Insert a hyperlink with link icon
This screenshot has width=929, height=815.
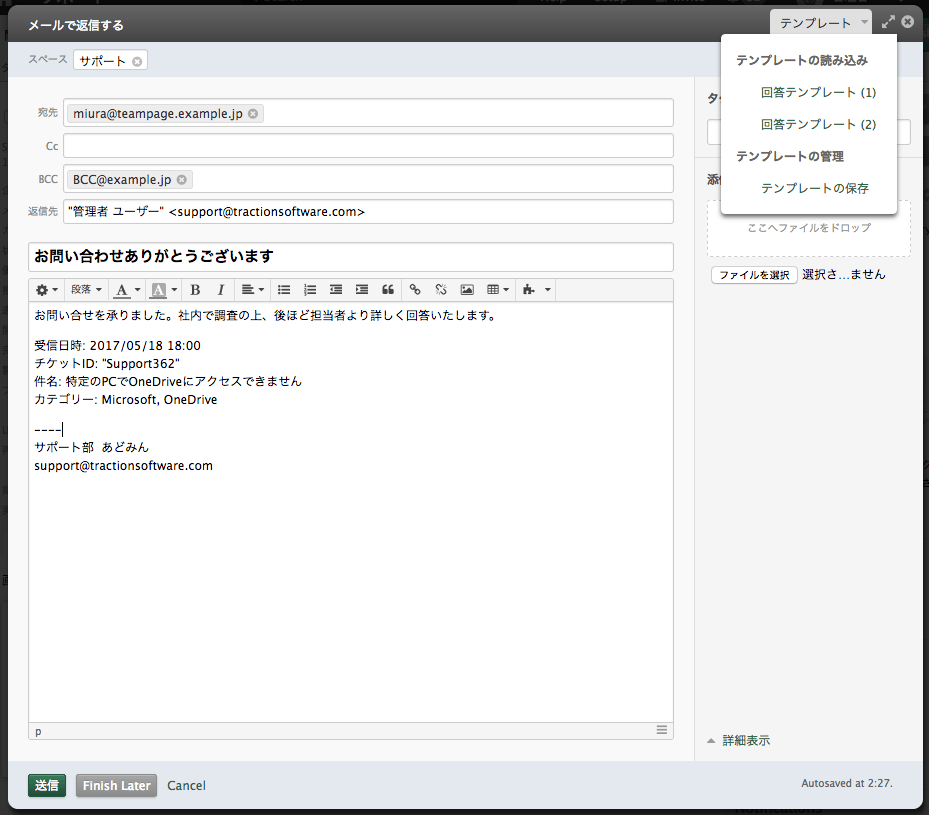[415, 290]
